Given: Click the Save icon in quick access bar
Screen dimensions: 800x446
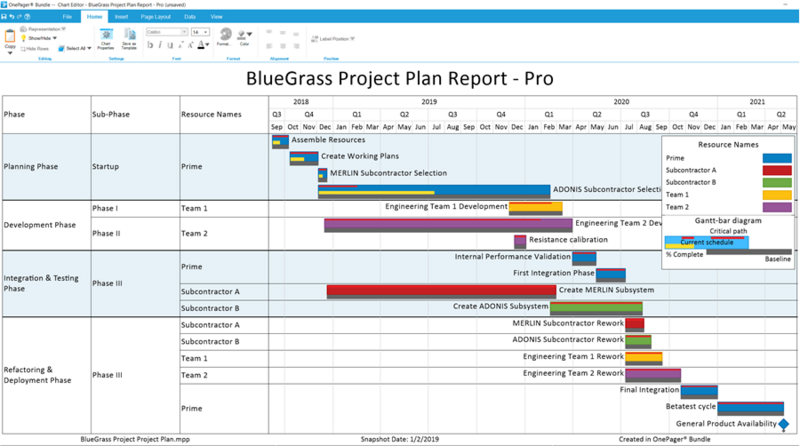Looking at the screenshot, I should pos(4,16).
